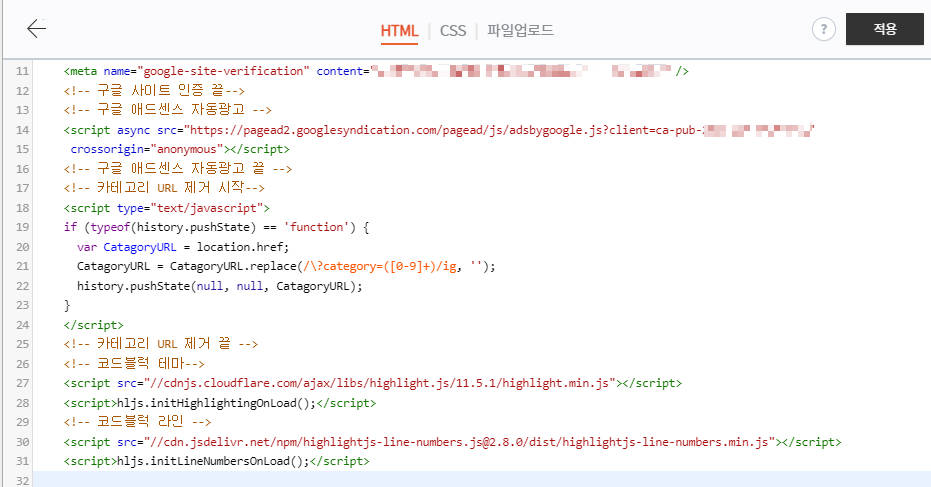Image resolution: width=931 pixels, height=487 pixels.
Task: Click line number 30 in gutter
Action: 23,442
